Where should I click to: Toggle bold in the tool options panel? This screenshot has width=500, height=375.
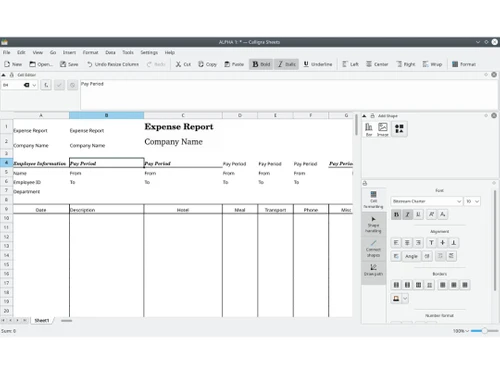pyautogui.click(x=396, y=214)
